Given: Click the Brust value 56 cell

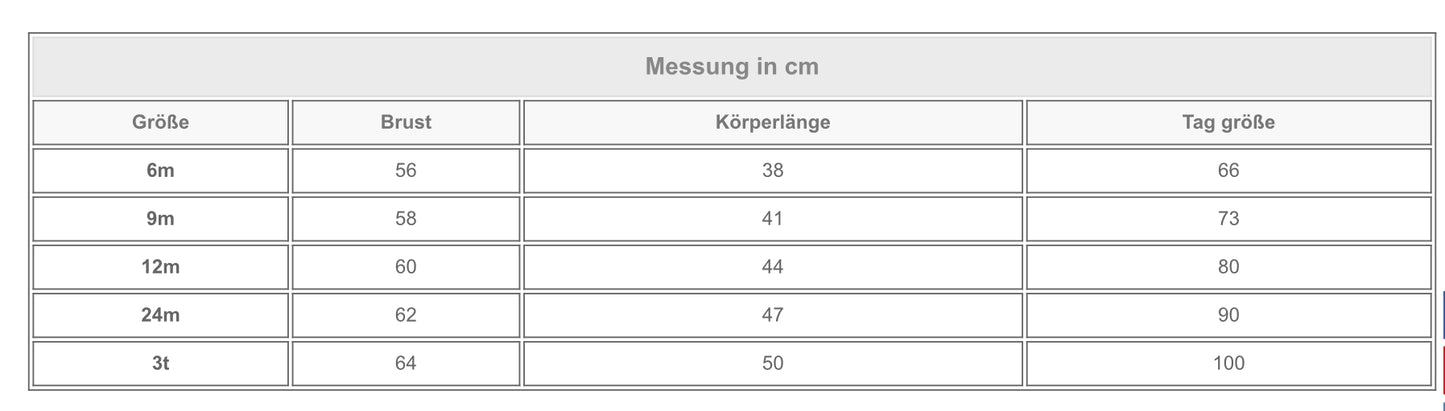Looking at the screenshot, I should [x=406, y=171].
